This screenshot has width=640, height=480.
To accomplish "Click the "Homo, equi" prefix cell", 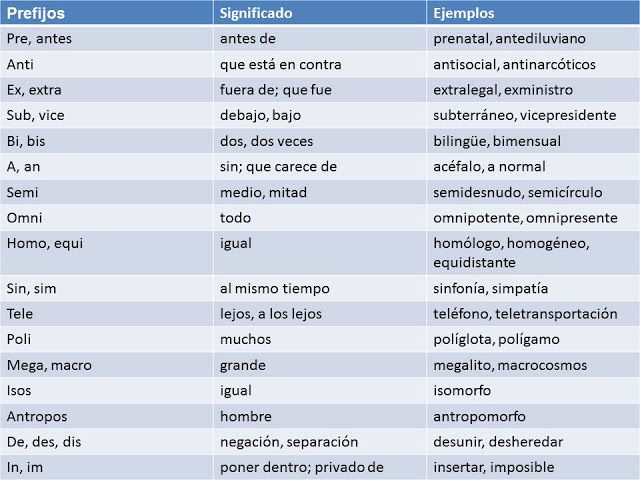I will point(39,243).
